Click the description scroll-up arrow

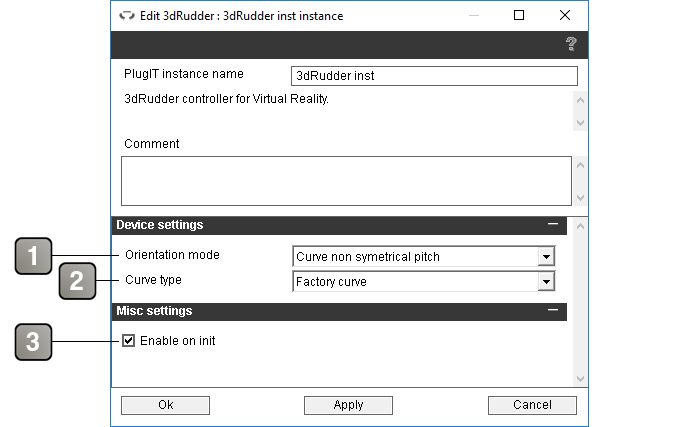[580, 100]
